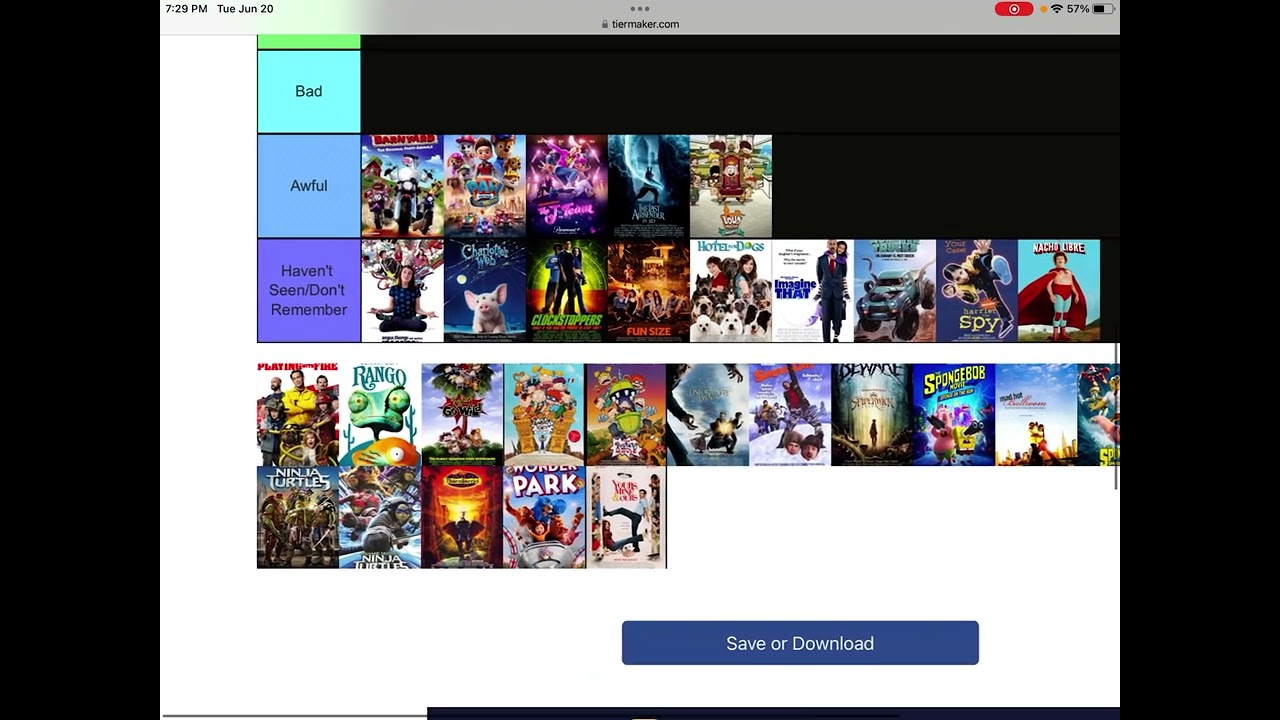Pick the Playing with Fire poster
This screenshot has width=1280, height=720.
(298, 415)
